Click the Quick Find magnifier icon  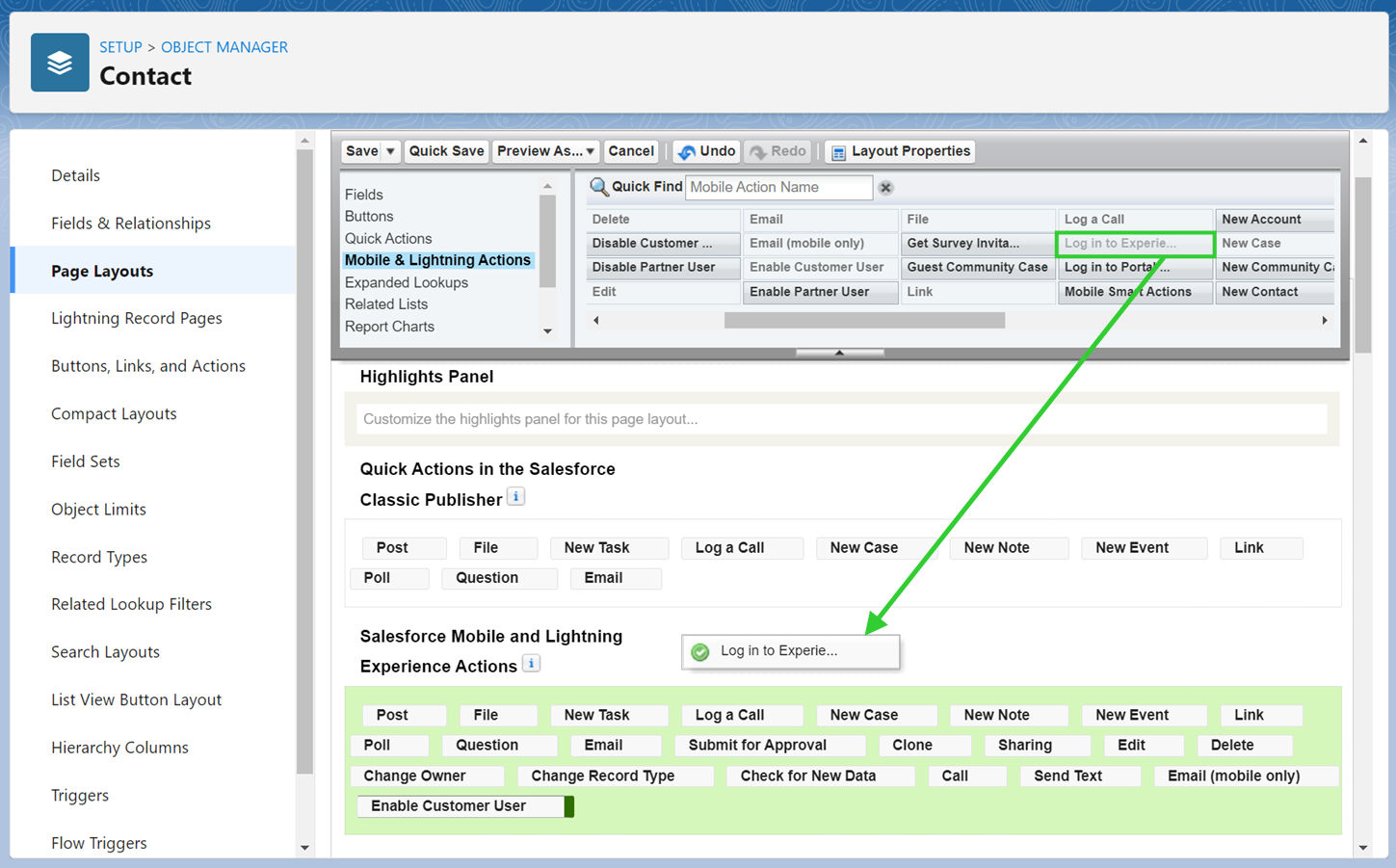point(598,187)
